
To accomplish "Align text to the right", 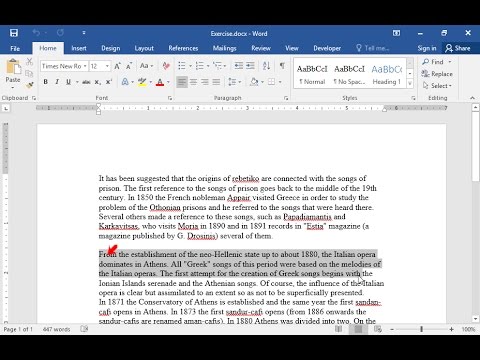I will pos(205,82).
